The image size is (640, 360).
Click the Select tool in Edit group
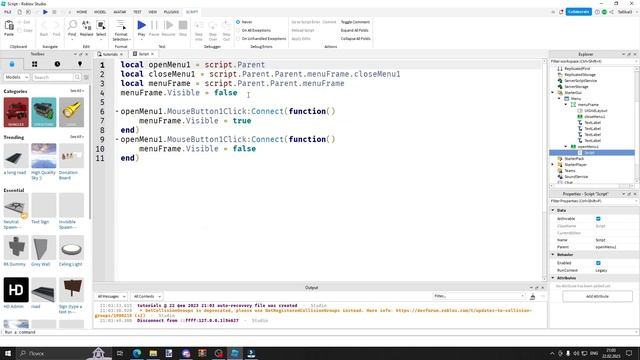pyautogui.click(x=101, y=25)
